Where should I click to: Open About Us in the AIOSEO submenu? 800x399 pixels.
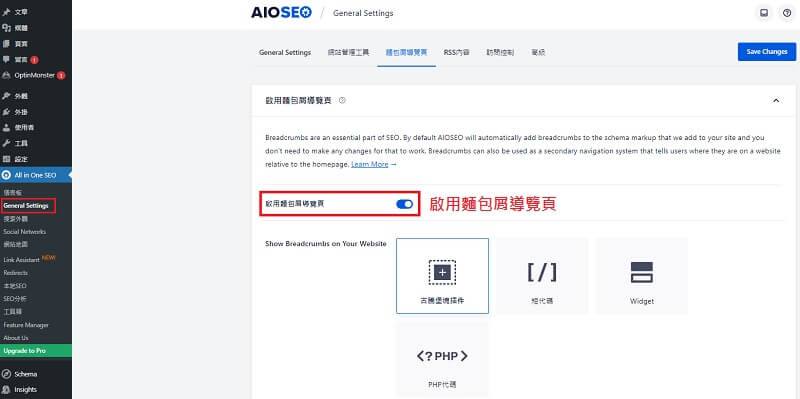16,338
